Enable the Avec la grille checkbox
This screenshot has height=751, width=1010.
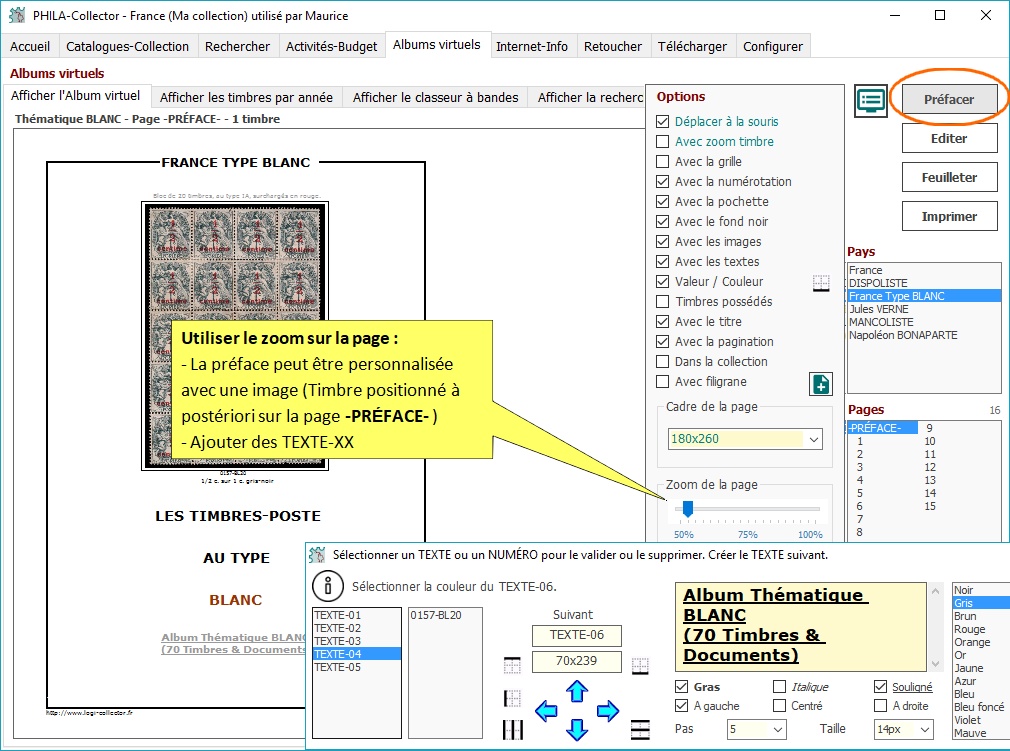point(662,162)
